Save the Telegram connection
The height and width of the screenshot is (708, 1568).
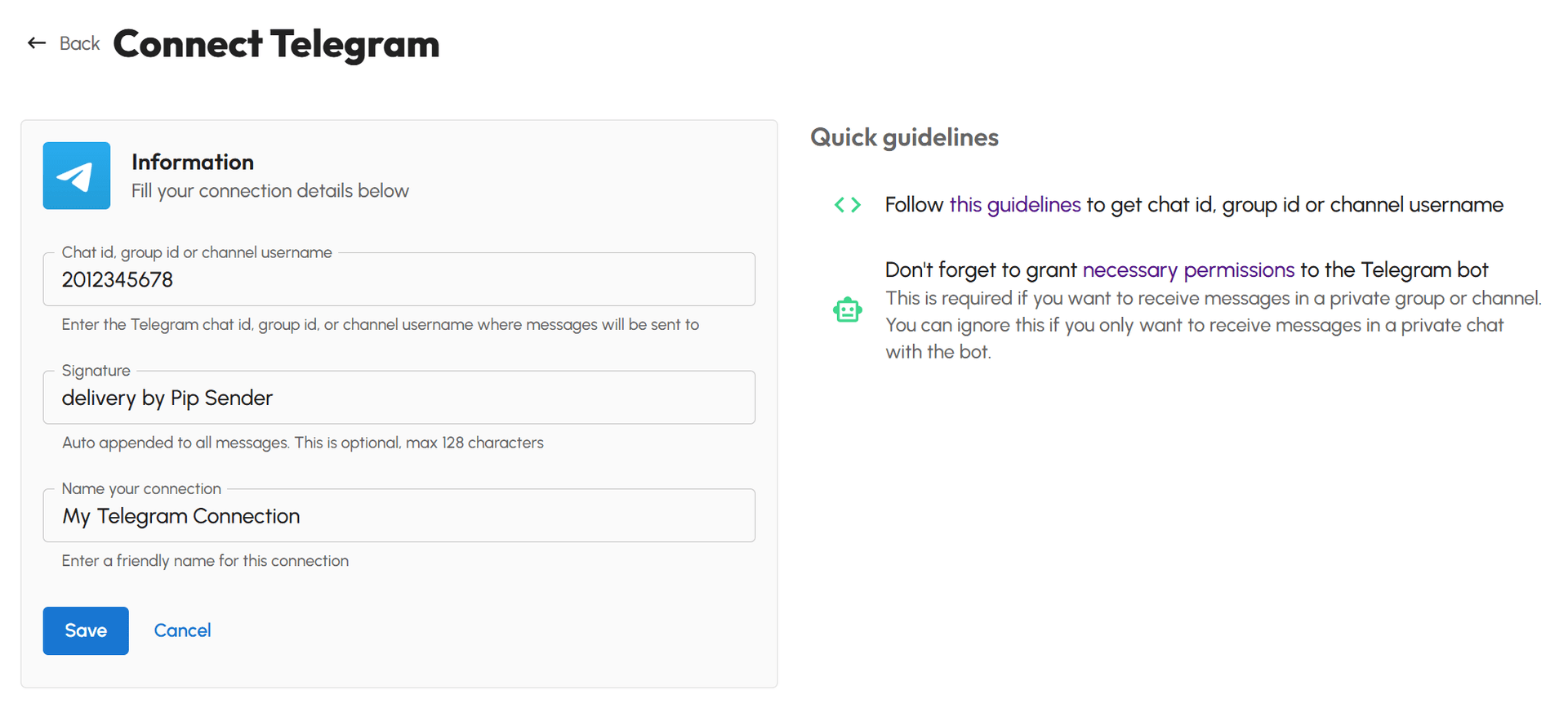click(86, 630)
